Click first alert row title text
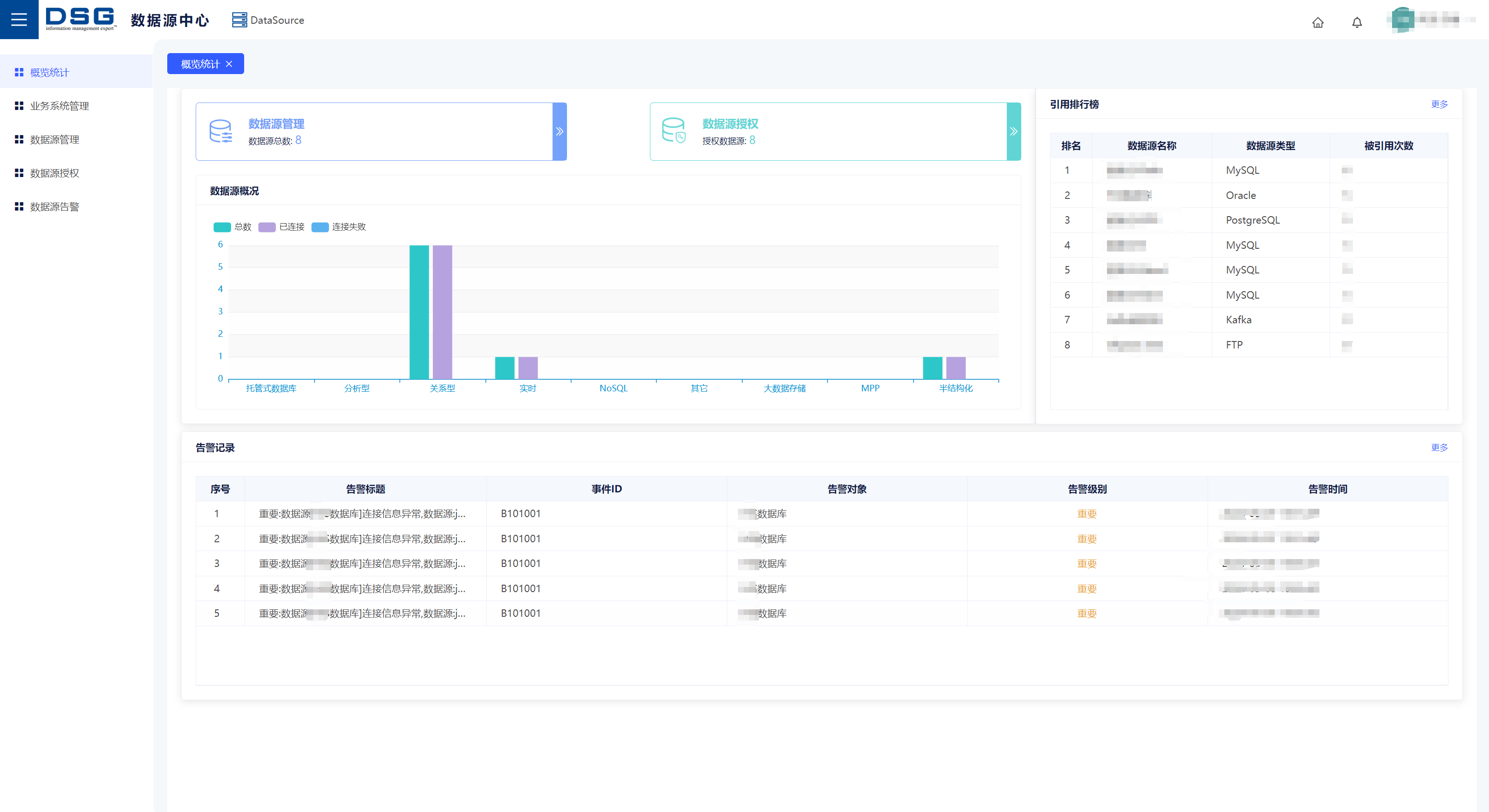Screen dimensions: 1489x812 coord(362,513)
